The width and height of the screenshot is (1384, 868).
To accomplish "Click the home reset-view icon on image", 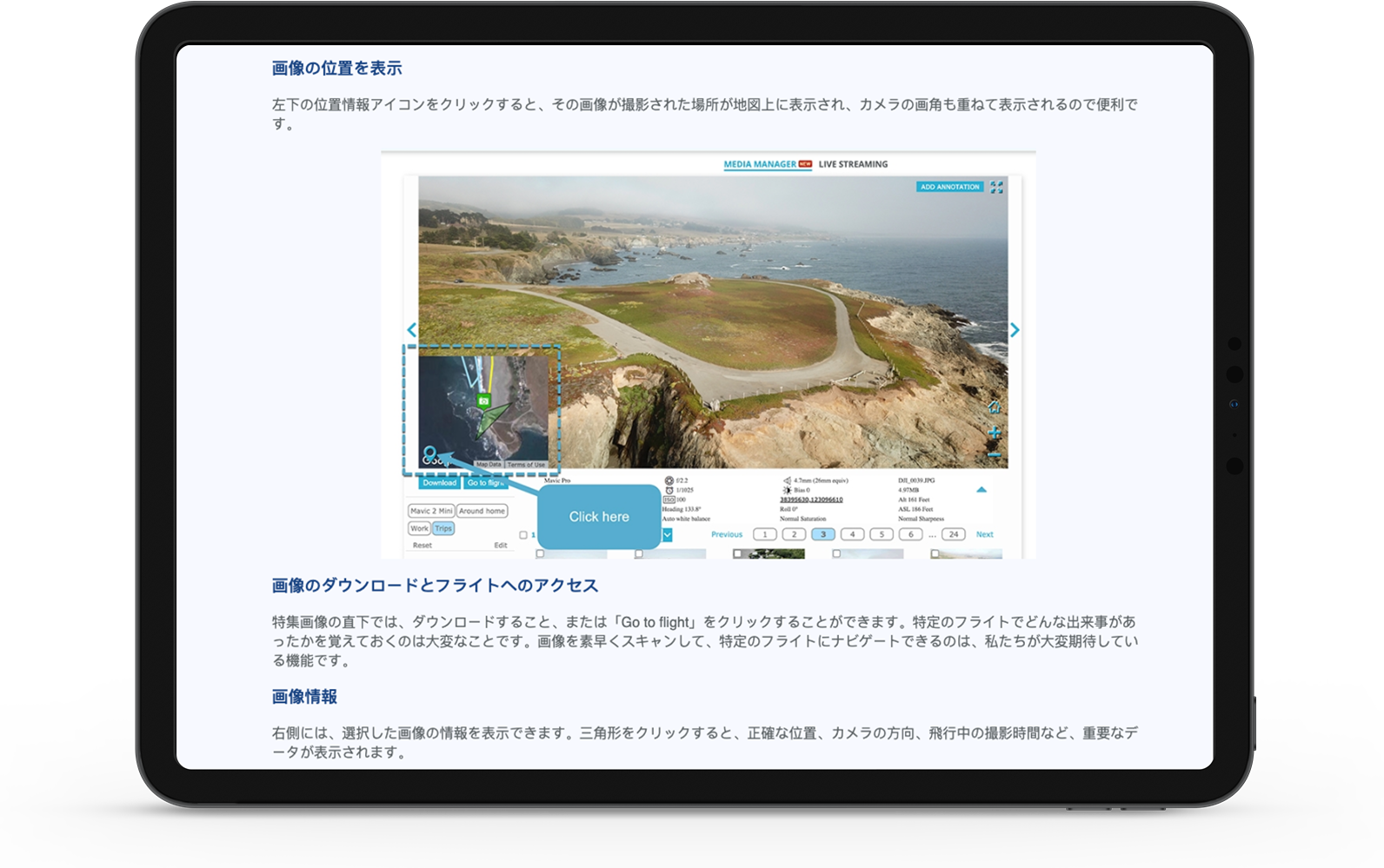I will coord(995,407).
